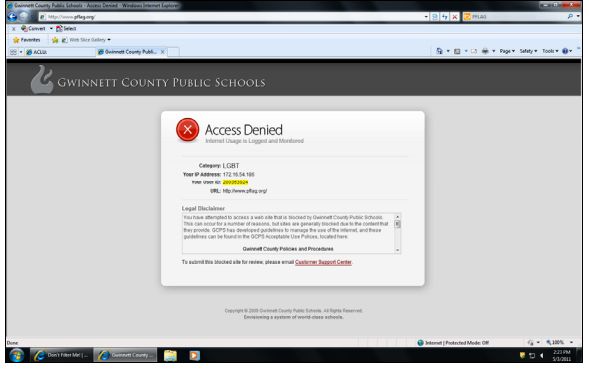The image size is (589, 369).
Task: Open the zoom level dropdown arrow
Action: click(571, 343)
